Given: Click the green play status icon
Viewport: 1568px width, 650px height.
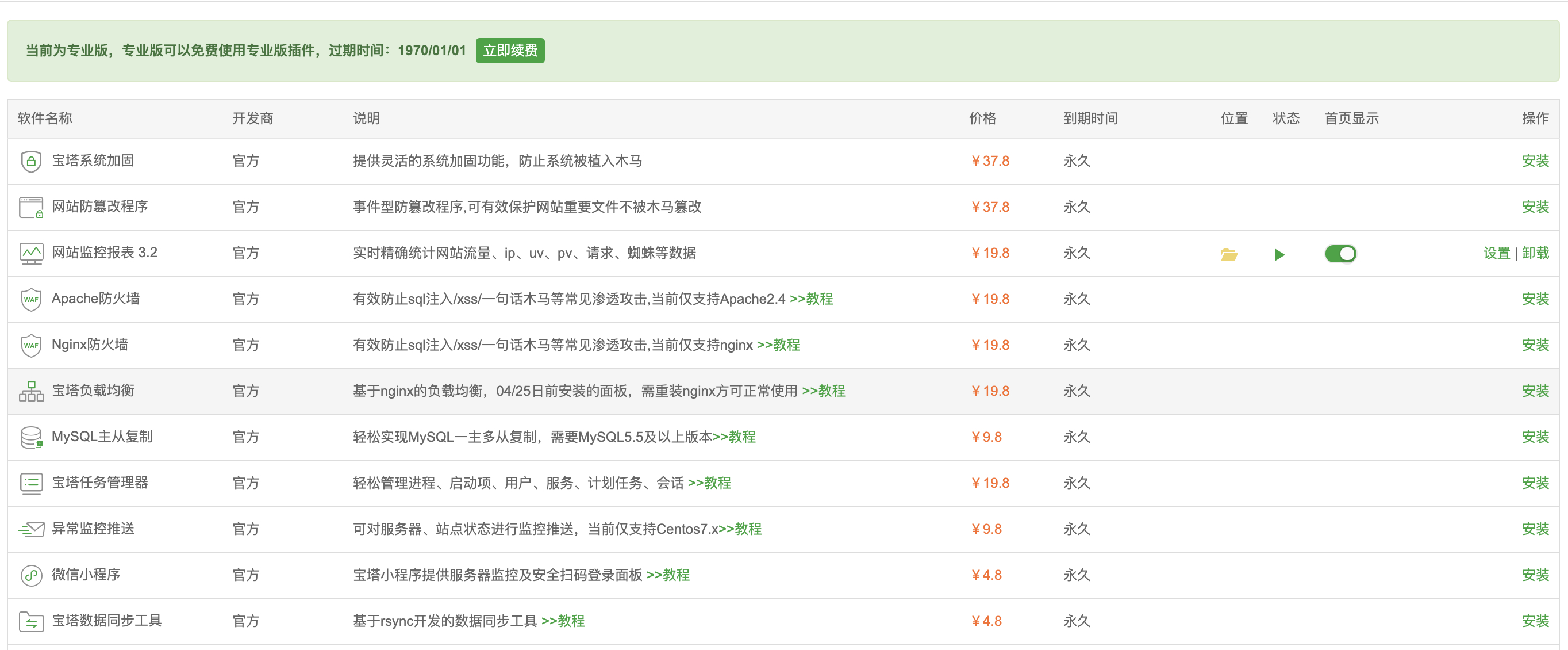Looking at the screenshot, I should click(x=1279, y=254).
